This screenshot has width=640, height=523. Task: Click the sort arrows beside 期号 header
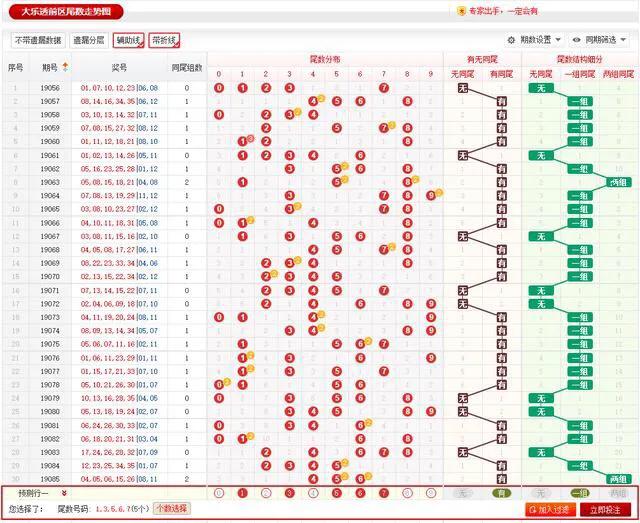[65, 67]
